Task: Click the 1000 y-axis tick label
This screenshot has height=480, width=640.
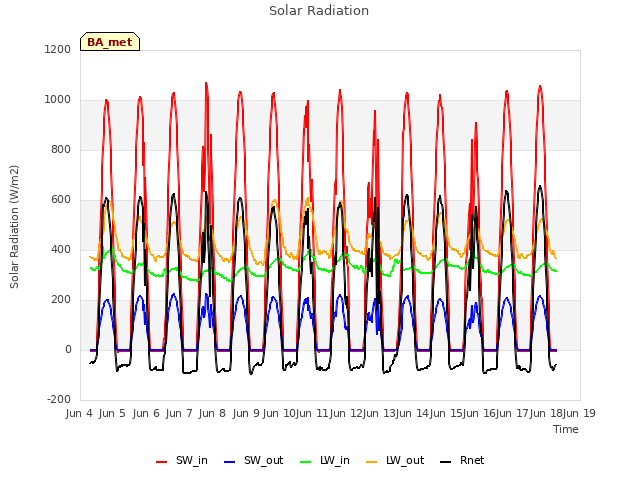Action: (58, 100)
